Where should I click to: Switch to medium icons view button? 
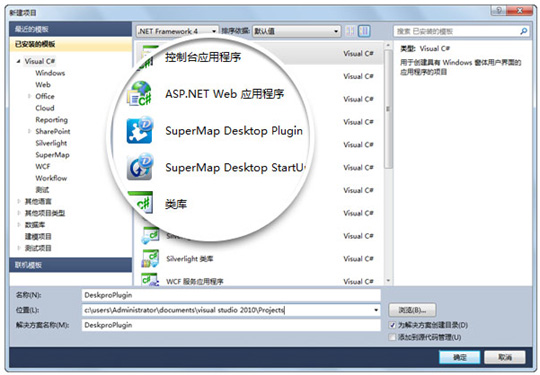coord(364,31)
